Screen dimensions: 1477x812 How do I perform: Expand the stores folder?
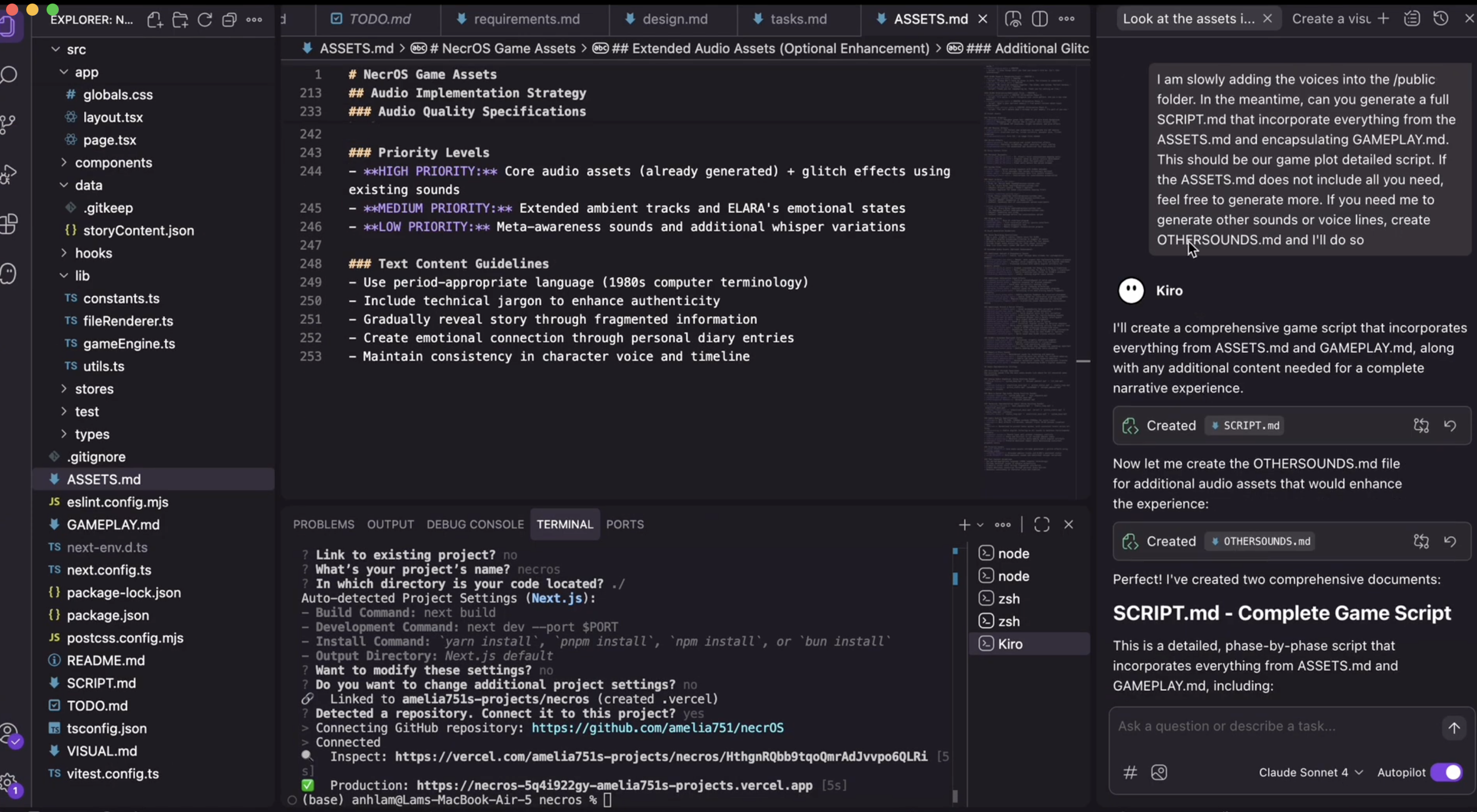[94, 389]
